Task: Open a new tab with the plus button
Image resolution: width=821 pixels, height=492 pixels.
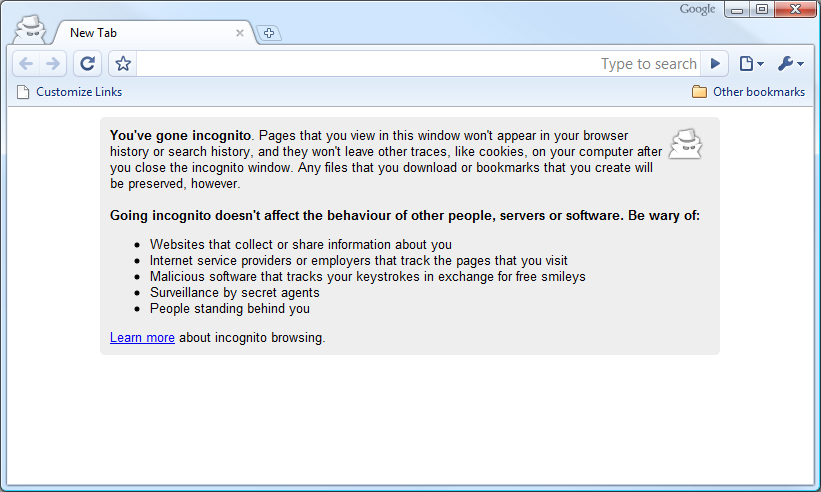Action: coord(268,33)
